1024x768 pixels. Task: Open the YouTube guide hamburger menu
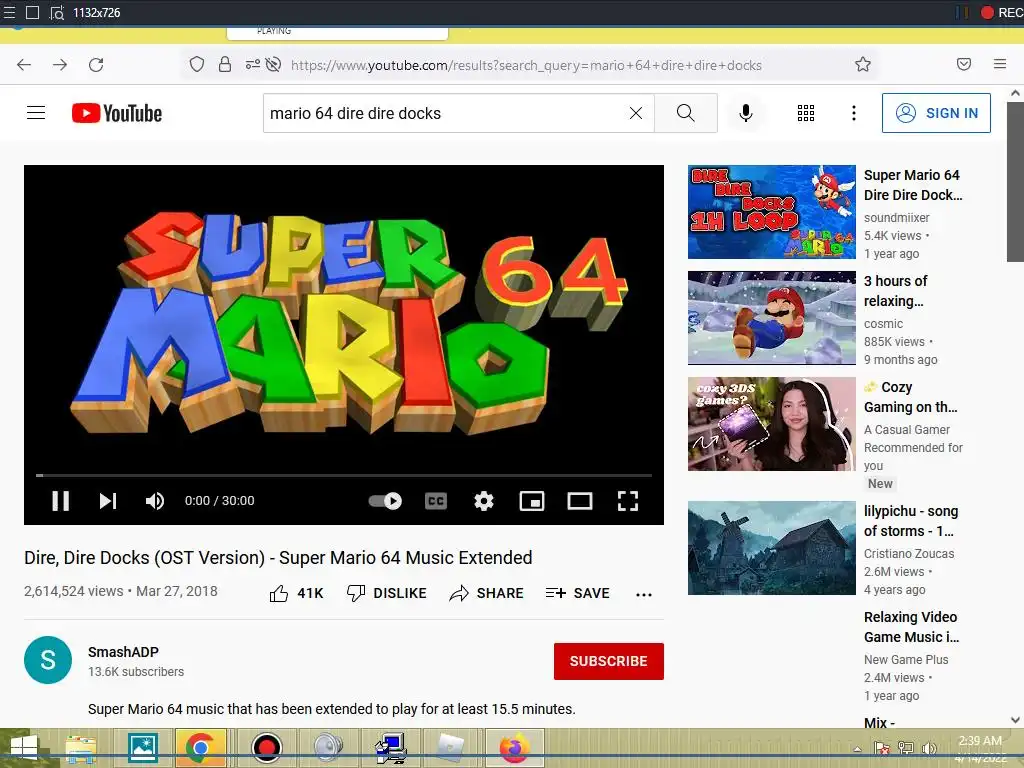click(36, 113)
